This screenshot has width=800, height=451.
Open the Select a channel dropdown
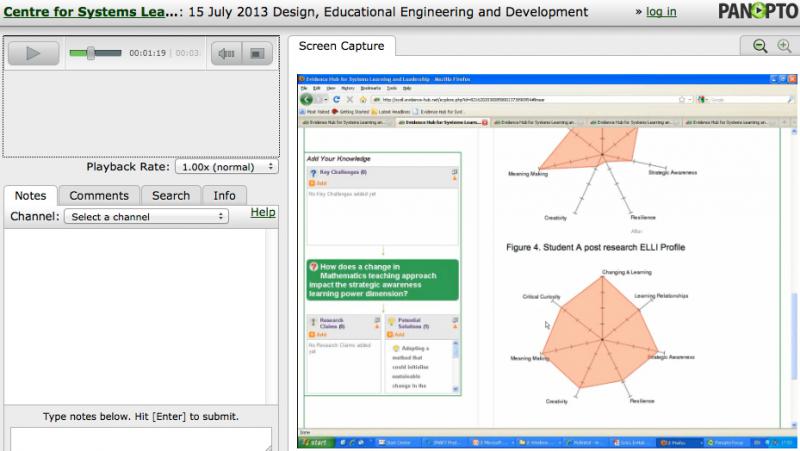click(146, 217)
